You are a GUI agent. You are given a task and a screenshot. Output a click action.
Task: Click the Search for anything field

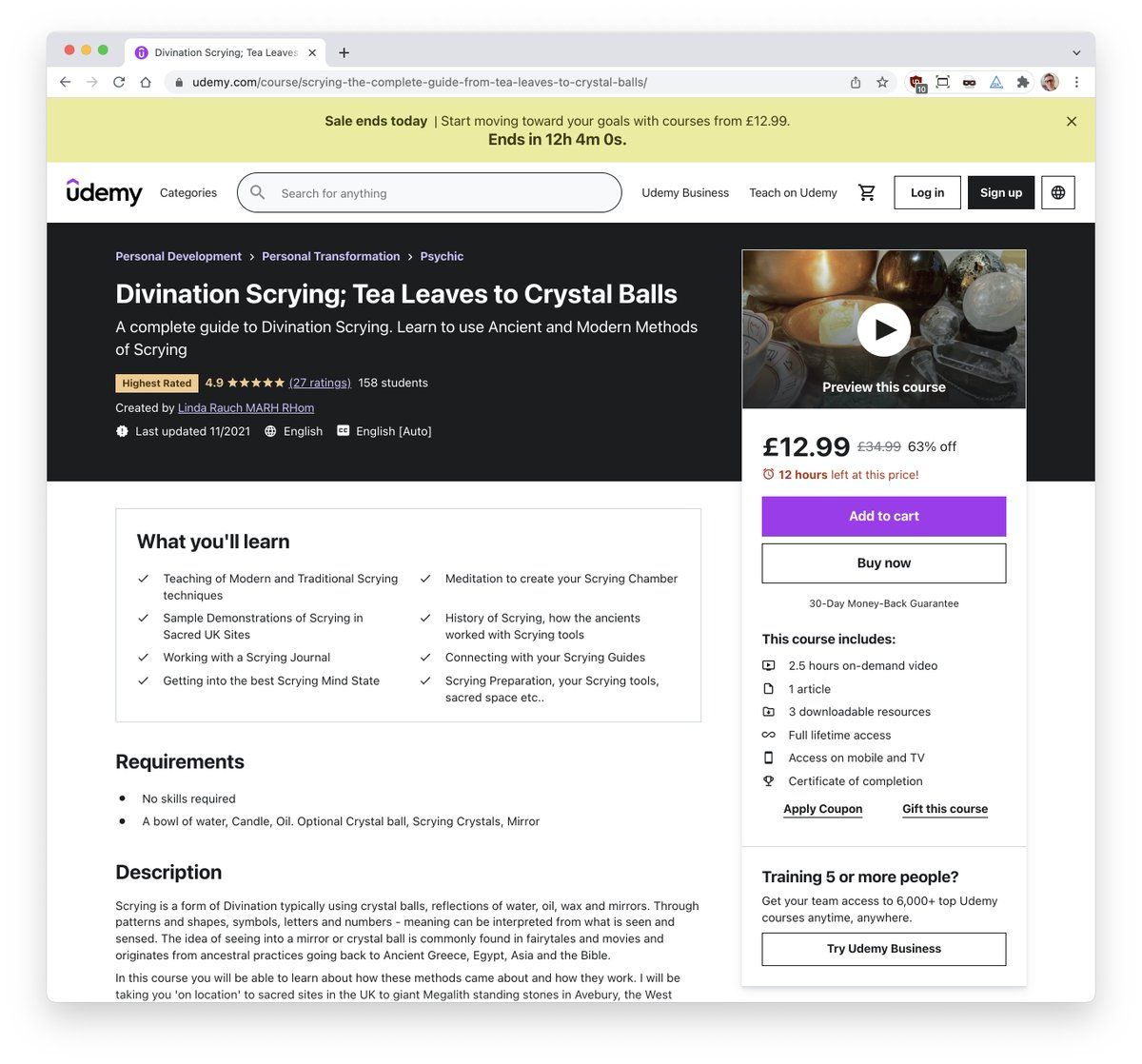click(x=443, y=193)
